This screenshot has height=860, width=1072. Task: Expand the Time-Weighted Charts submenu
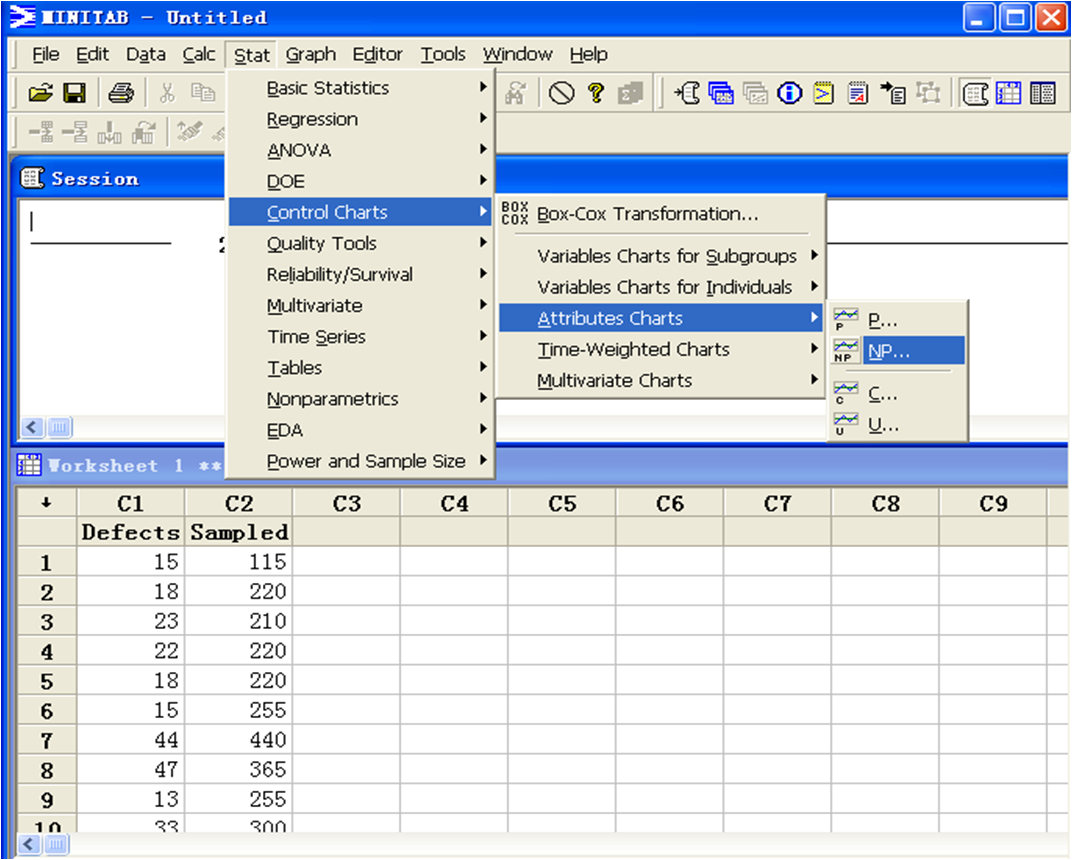pos(633,350)
